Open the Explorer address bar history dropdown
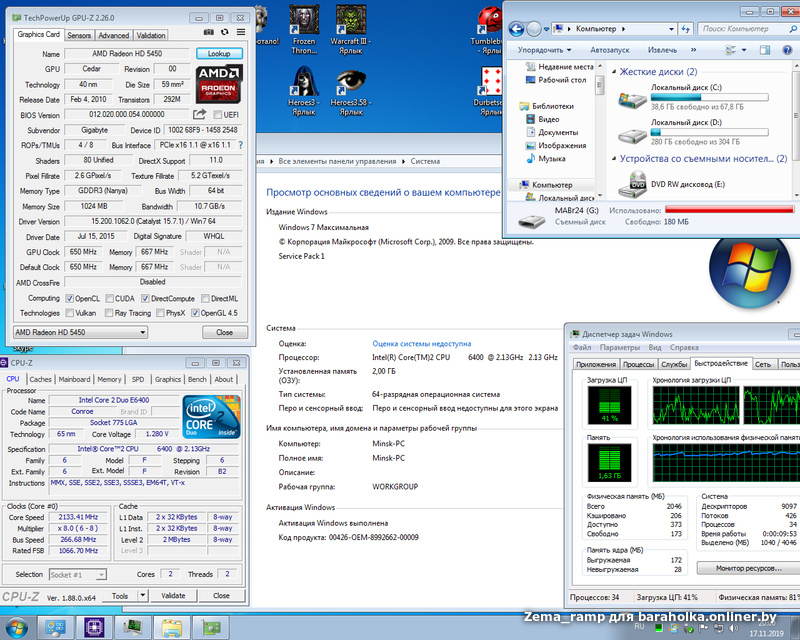This screenshot has width=800, height=640. point(671,29)
